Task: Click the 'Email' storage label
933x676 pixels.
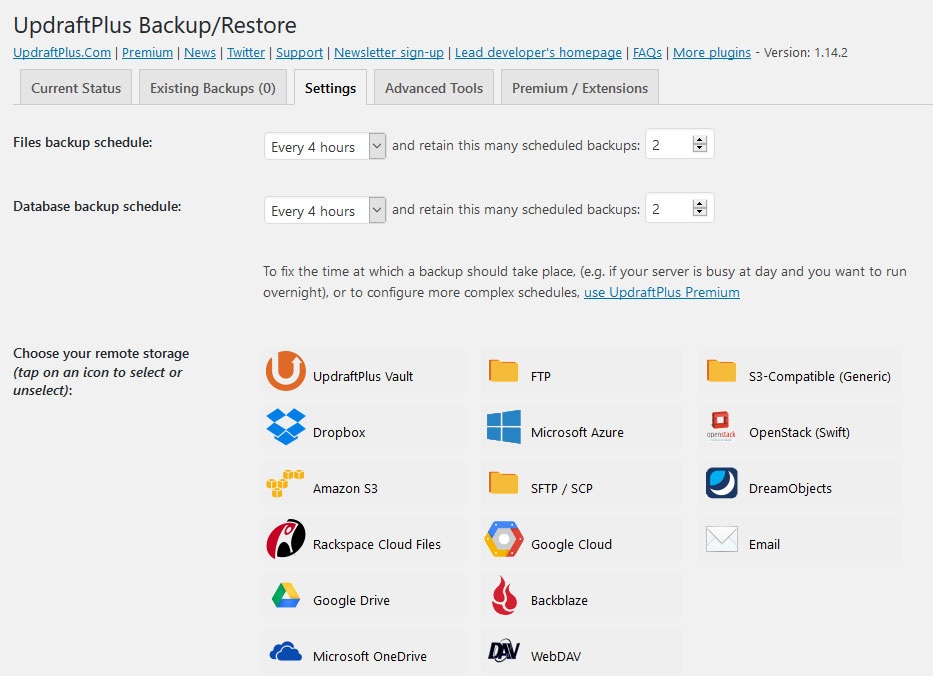Action: (x=764, y=544)
